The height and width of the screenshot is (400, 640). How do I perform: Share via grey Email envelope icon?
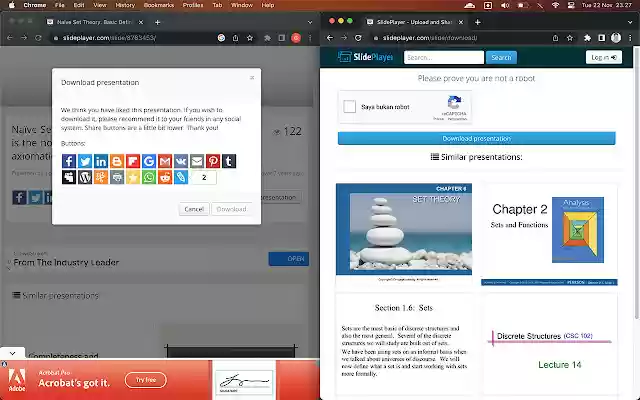197,161
